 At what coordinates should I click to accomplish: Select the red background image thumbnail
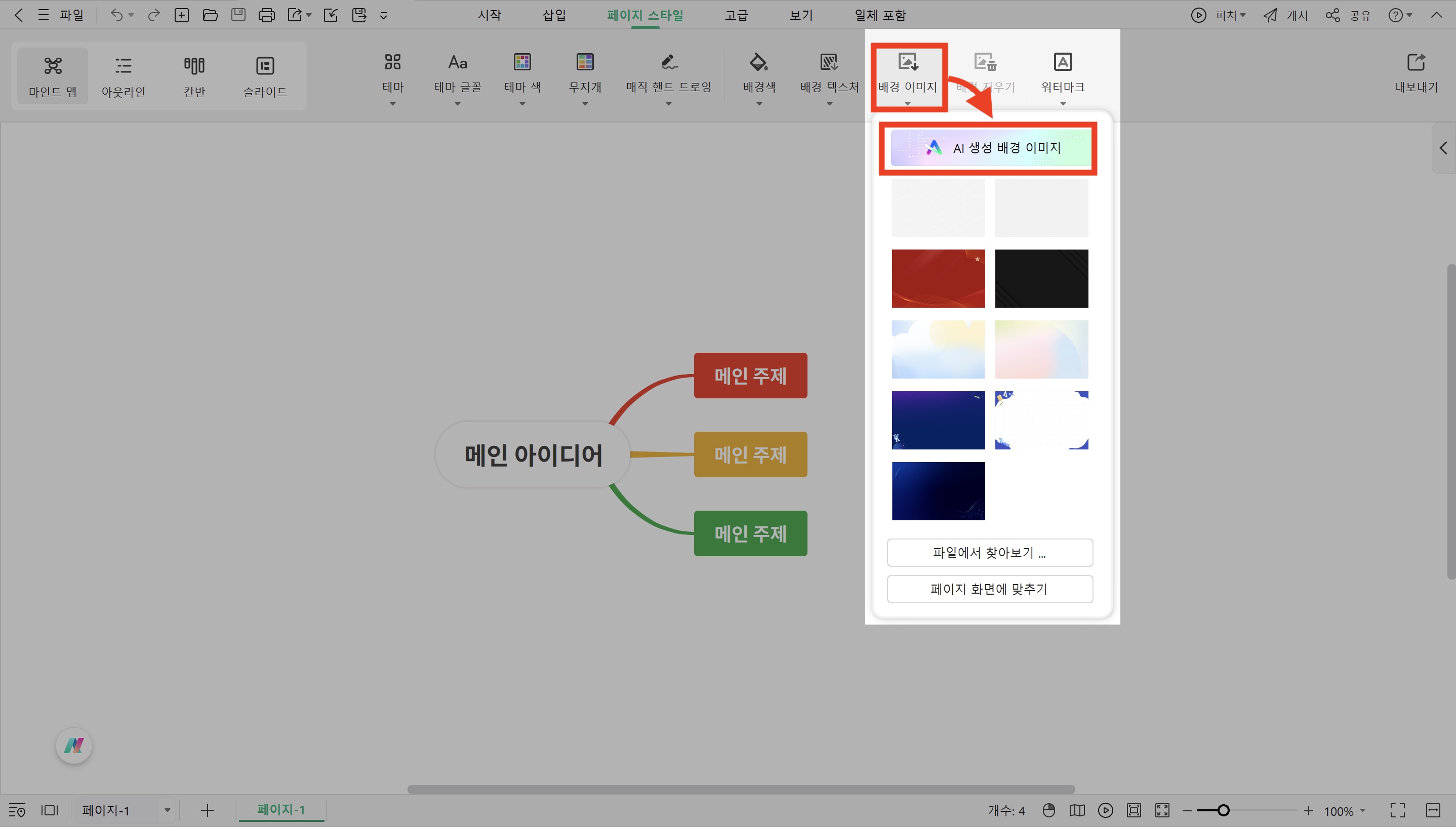(x=938, y=278)
